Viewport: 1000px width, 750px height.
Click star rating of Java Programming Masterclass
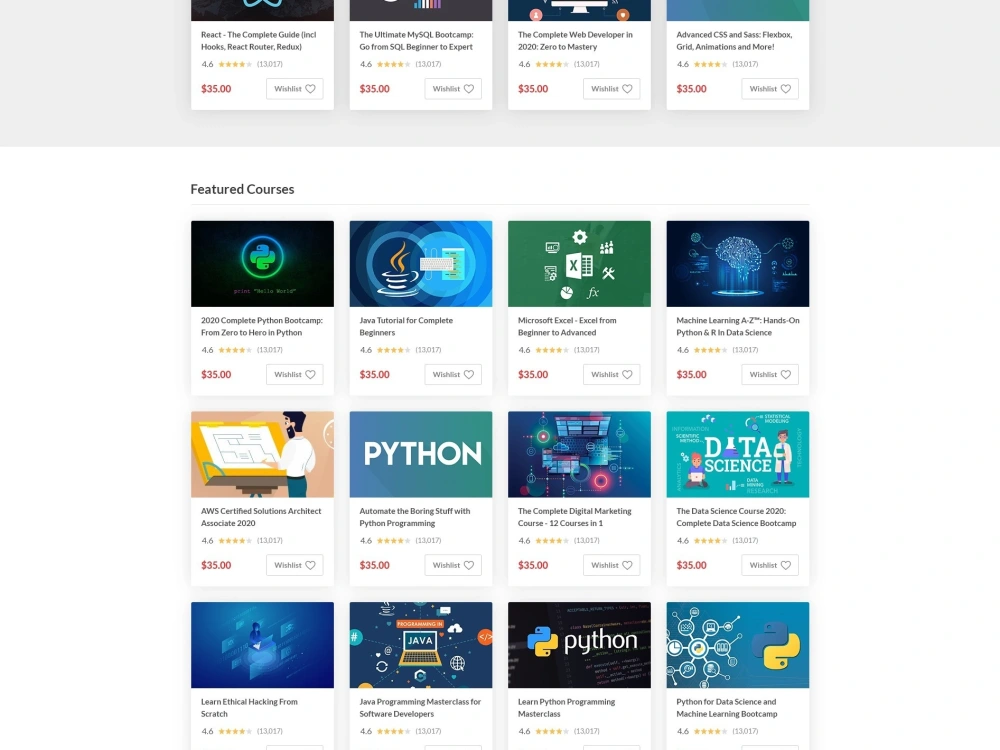tap(393, 732)
